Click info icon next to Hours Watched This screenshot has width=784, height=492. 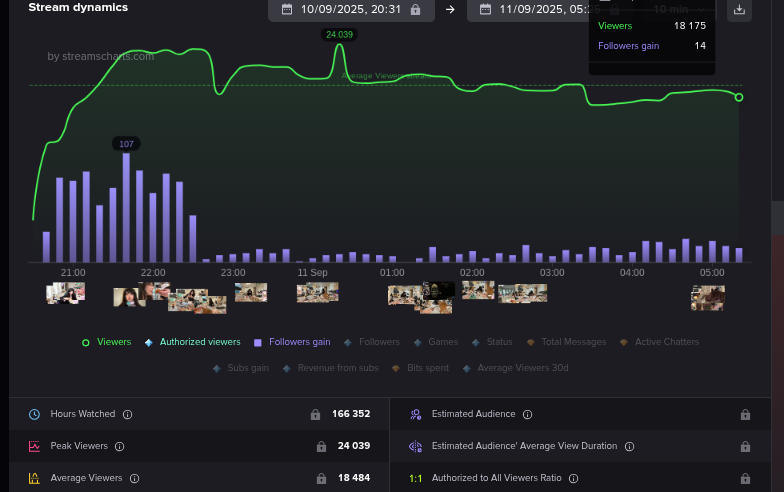tap(127, 414)
